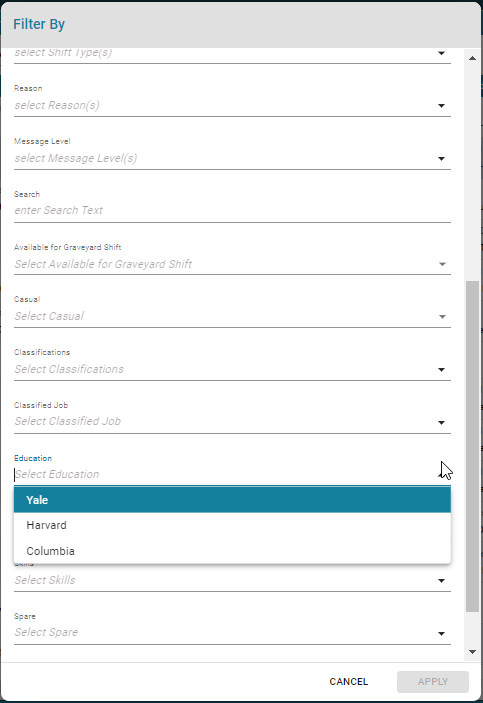The width and height of the screenshot is (483, 703).
Task: Click the Select Reason(s) field
Action: click(x=232, y=105)
